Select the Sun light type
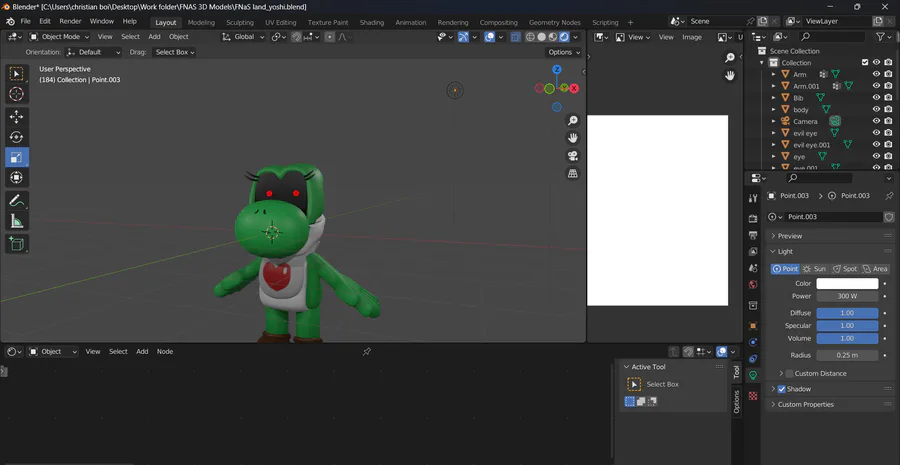 pyautogui.click(x=814, y=269)
